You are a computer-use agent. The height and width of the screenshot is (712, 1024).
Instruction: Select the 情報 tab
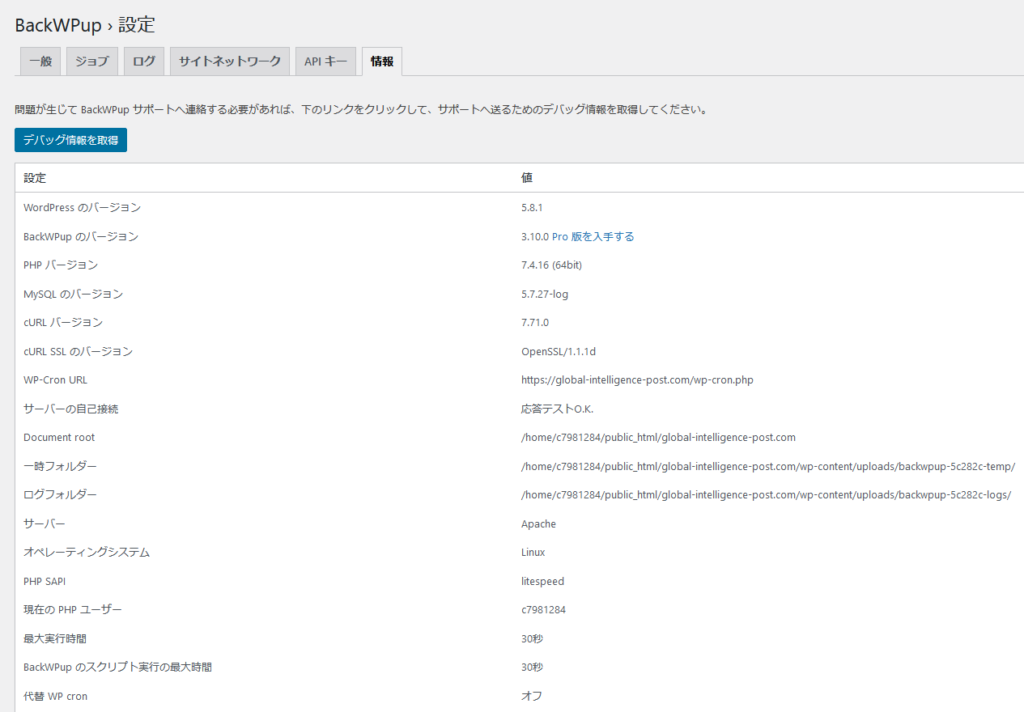(382, 61)
